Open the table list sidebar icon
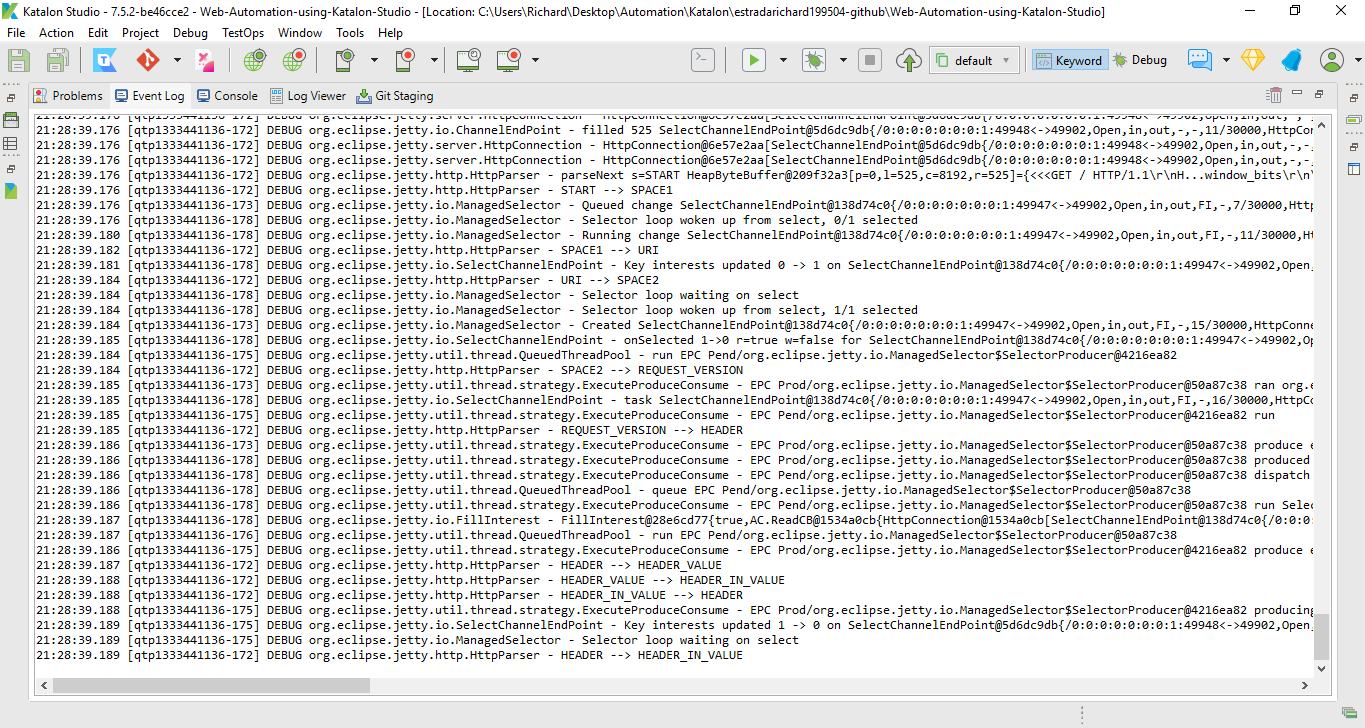The width and height of the screenshot is (1365, 728). tap(11, 144)
